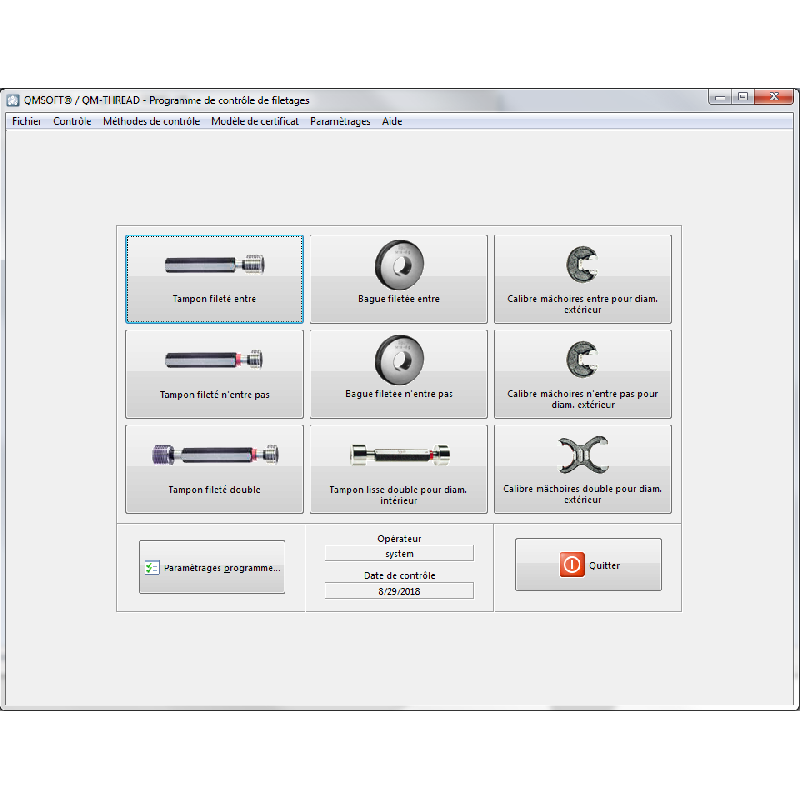Open the Contrôle menu
This screenshot has width=800, height=800.
[x=72, y=122]
